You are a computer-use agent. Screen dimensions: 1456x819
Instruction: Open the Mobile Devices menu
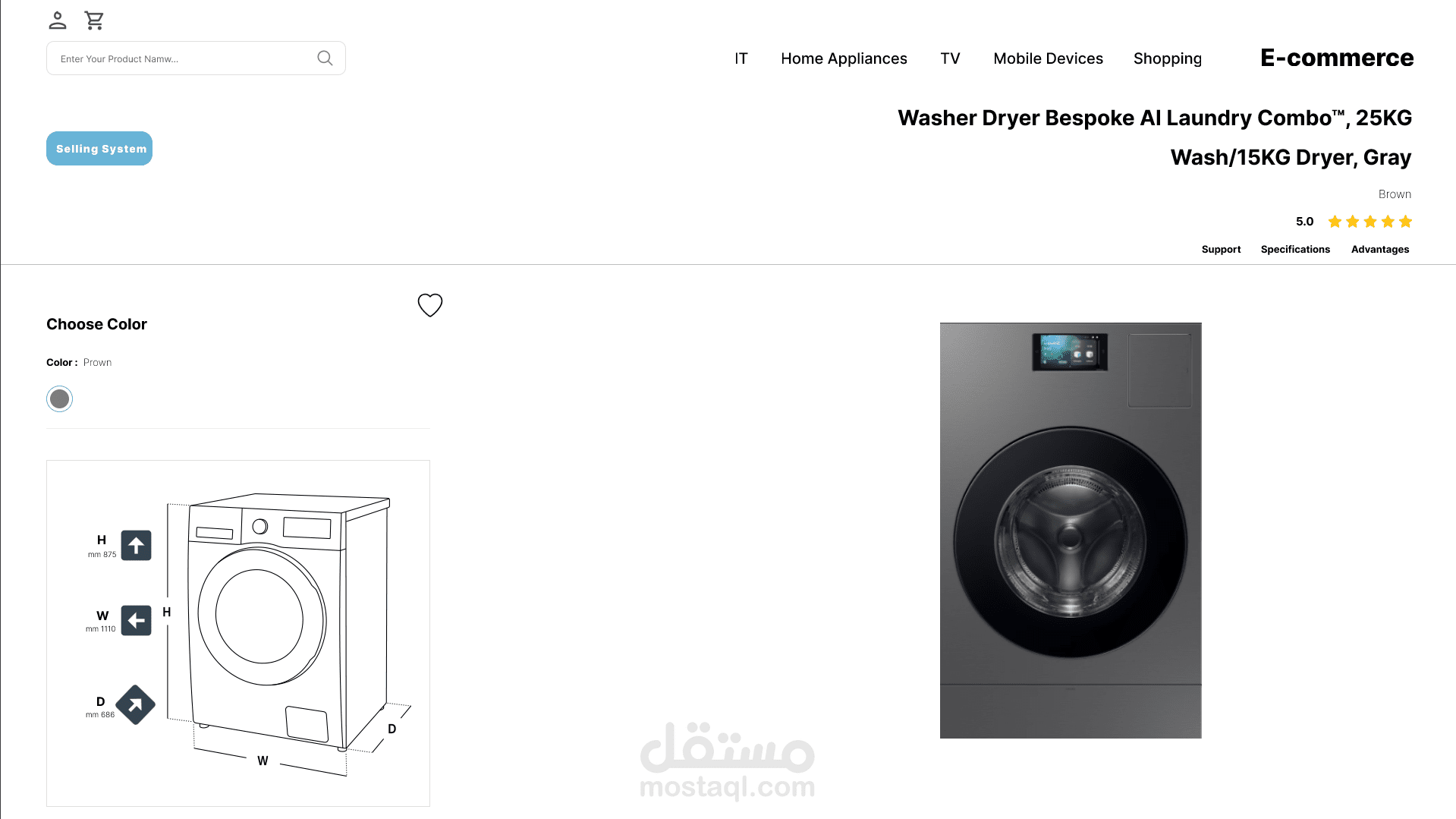pyautogui.click(x=1048, y=58)
